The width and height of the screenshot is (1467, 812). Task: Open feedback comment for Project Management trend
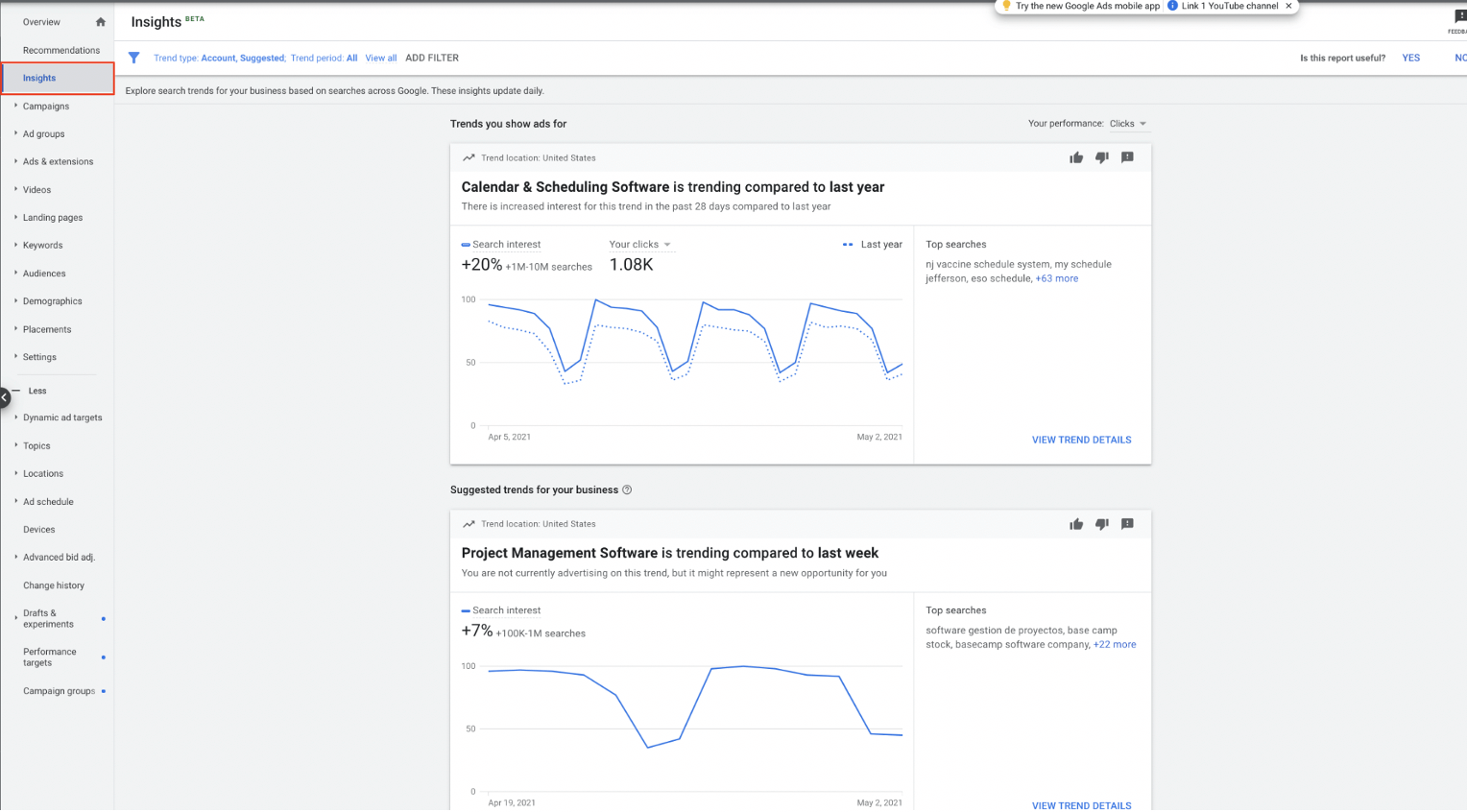point(1127,524)
